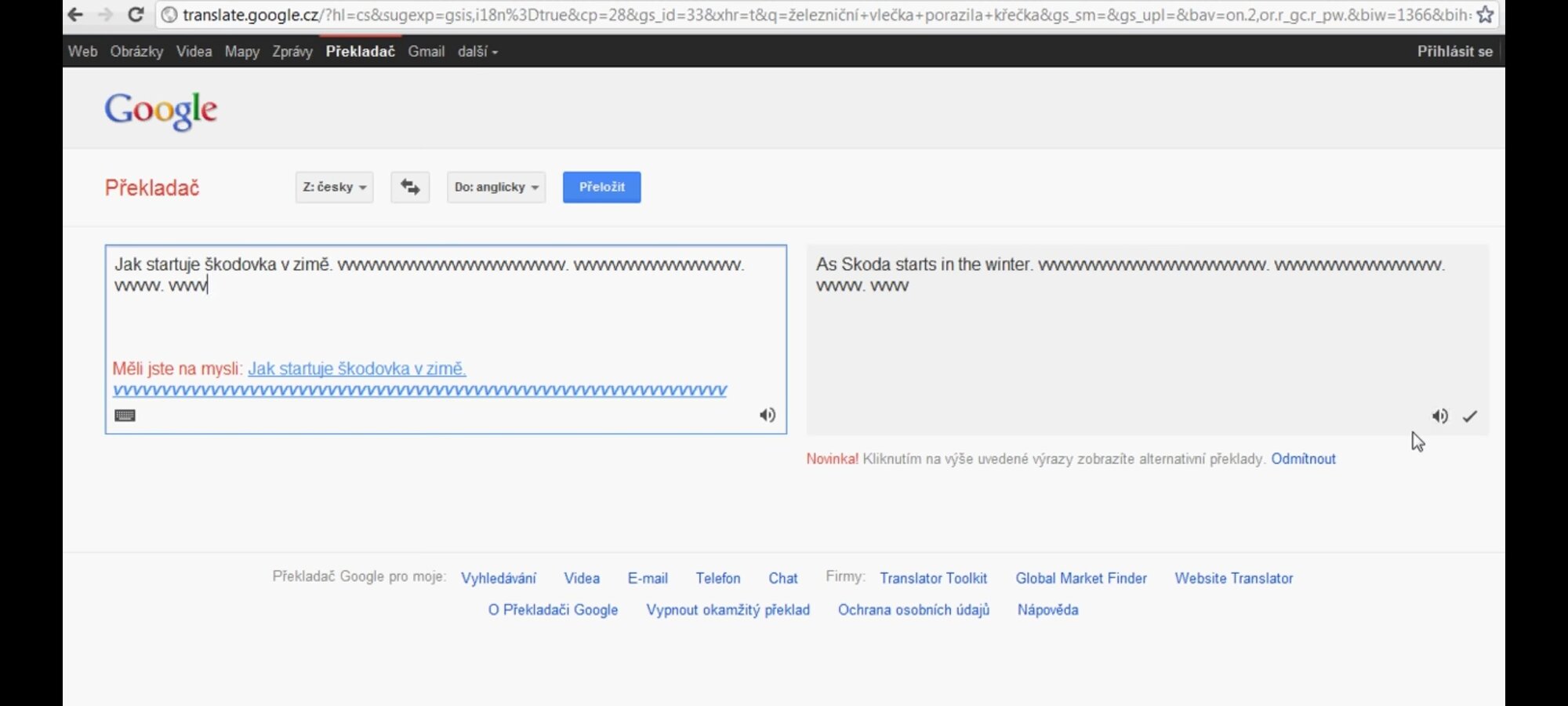Image resolution: width=1568 pixels, height=706 pixels.
Task: Open the virtual keyboard icon in source box
Action: tap(125, 416)
